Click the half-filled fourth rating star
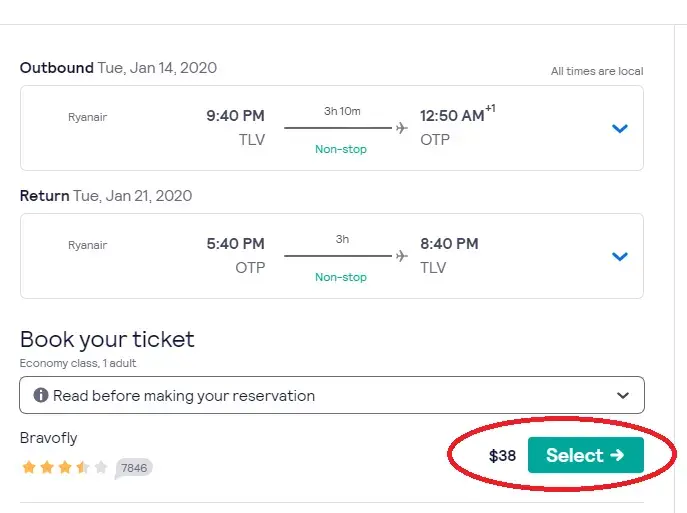The image size is (687, 513). click(x=83, y=467)
